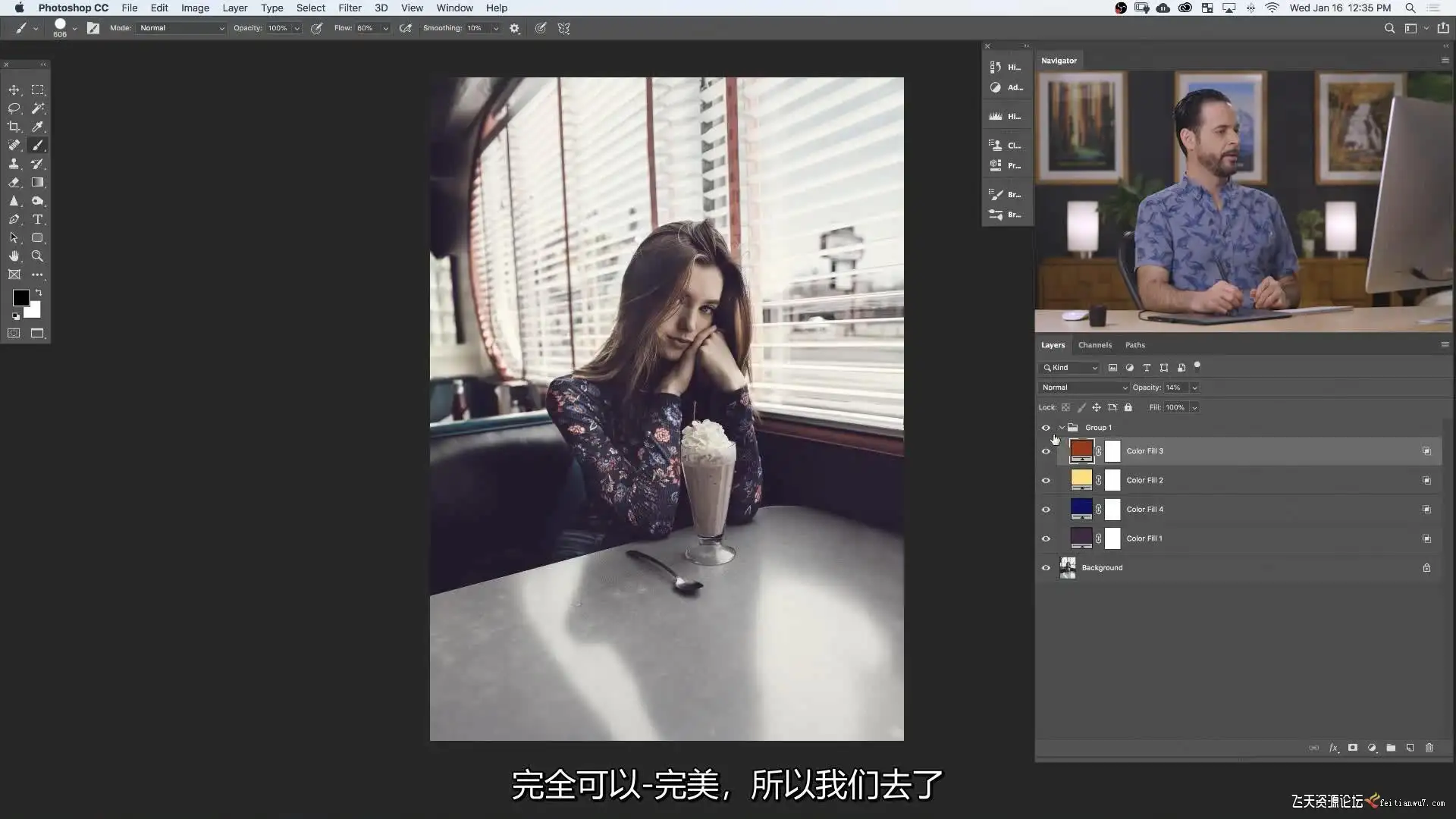Open the Filter menu
1456x819 pixels.
pos(350,8)
